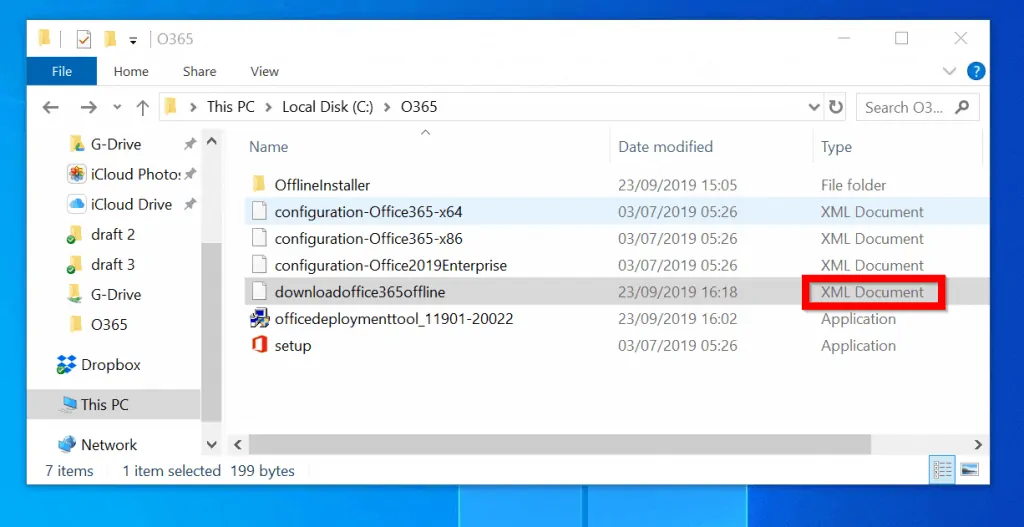Click the 23/09/2019 15:05 date cell
The height and width of the screenshot is (527, 1024).
coord(677,185)
